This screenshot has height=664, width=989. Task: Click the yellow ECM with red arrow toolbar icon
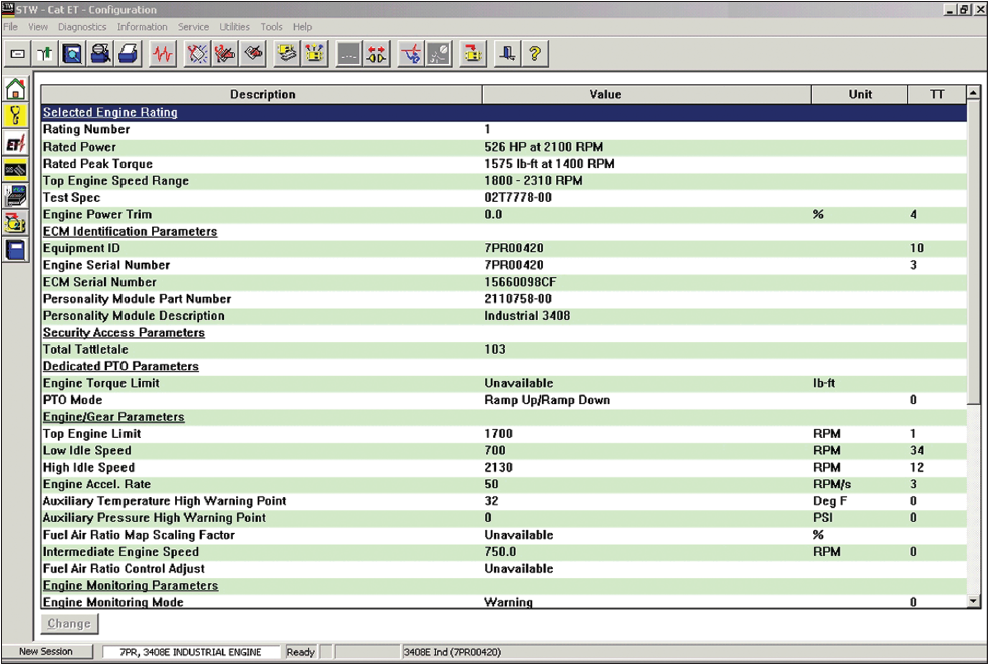point(473,54)
